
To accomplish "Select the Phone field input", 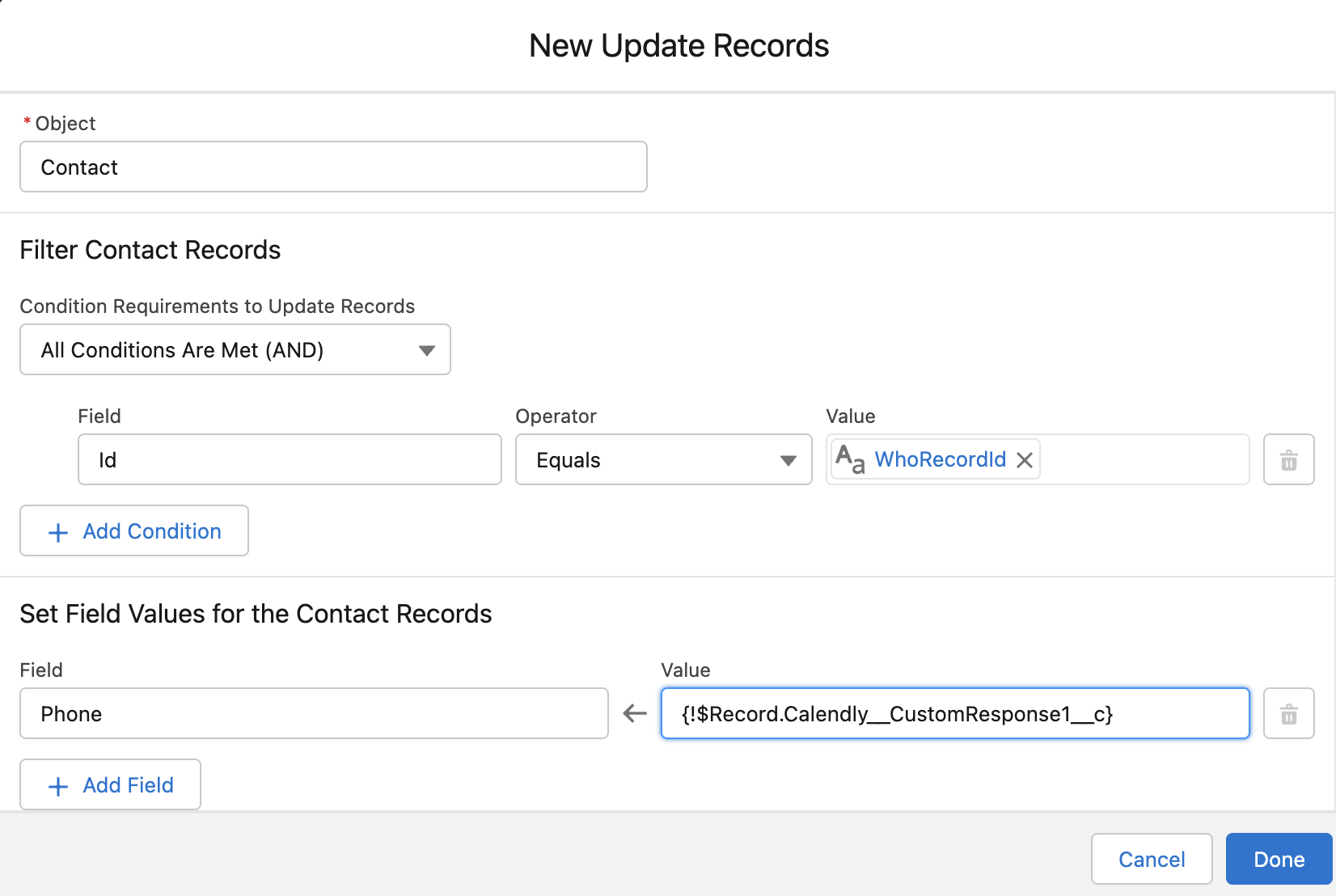I will click(x=314, y=714).
